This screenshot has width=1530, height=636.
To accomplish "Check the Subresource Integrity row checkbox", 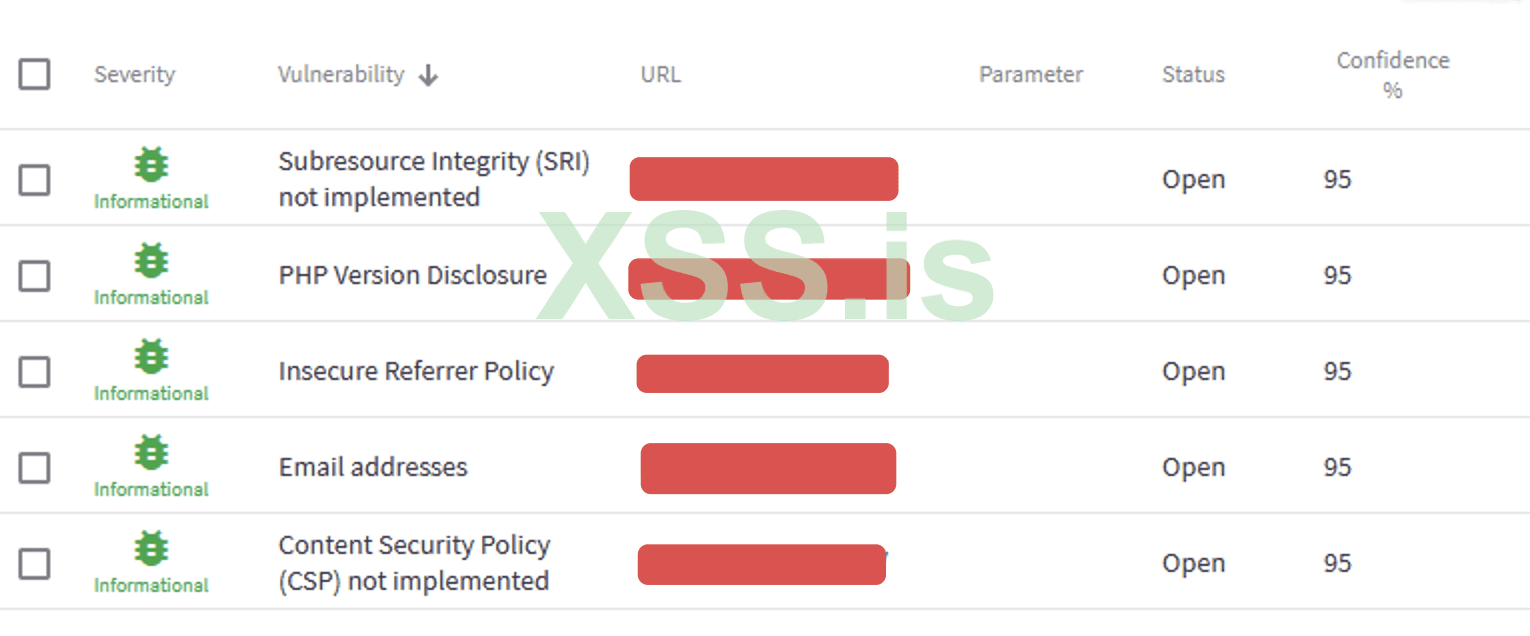I will point(34,178).
